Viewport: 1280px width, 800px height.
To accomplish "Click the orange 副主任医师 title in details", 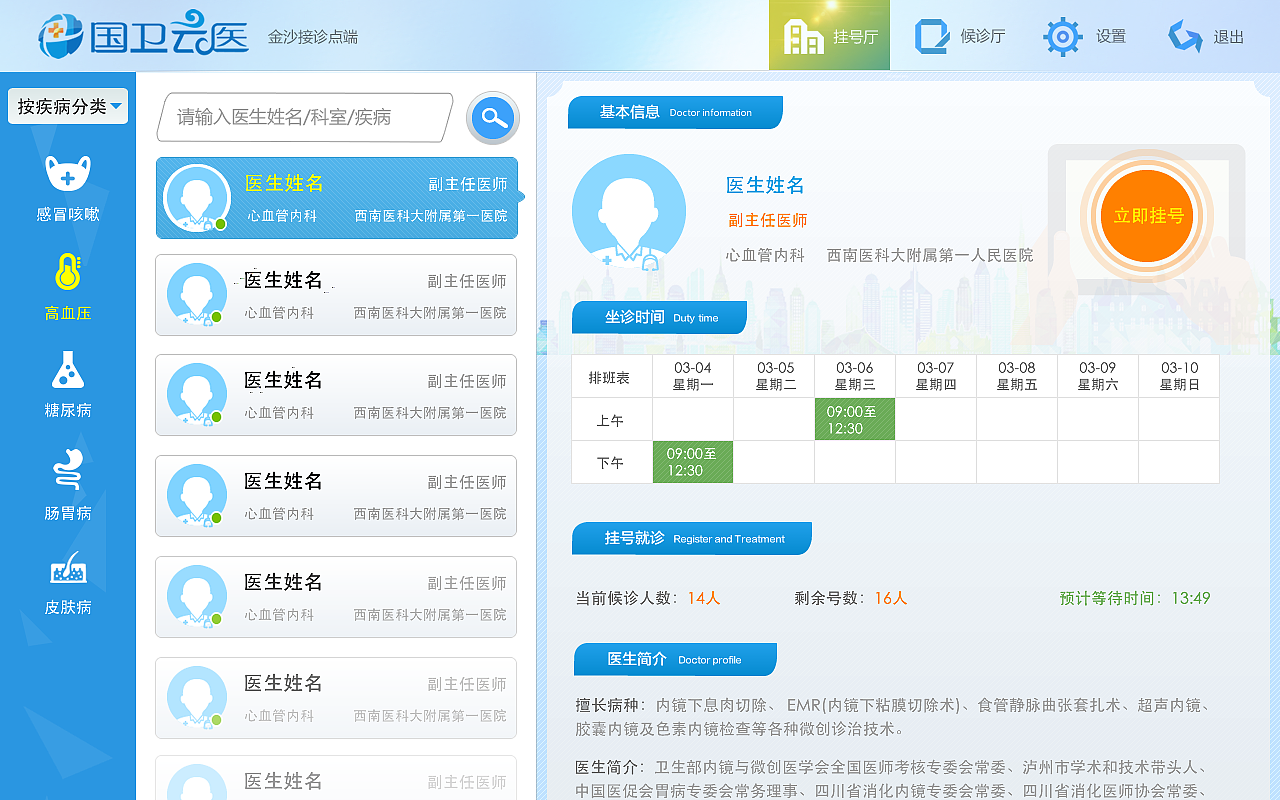I will (768, 220).
